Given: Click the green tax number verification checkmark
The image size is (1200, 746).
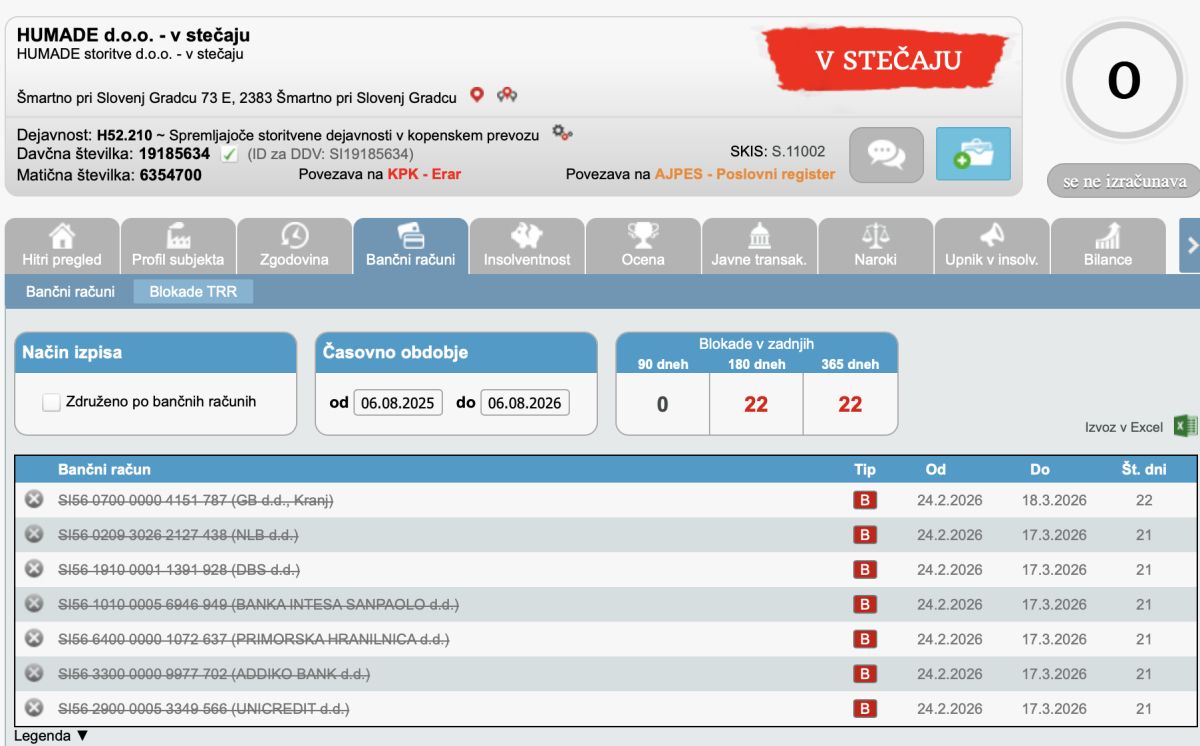Looking at the screenshot, I should [x=229, y=154].
